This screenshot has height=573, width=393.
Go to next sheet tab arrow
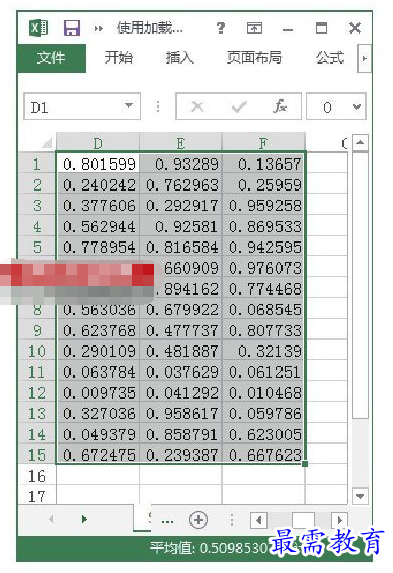(84, 519)
